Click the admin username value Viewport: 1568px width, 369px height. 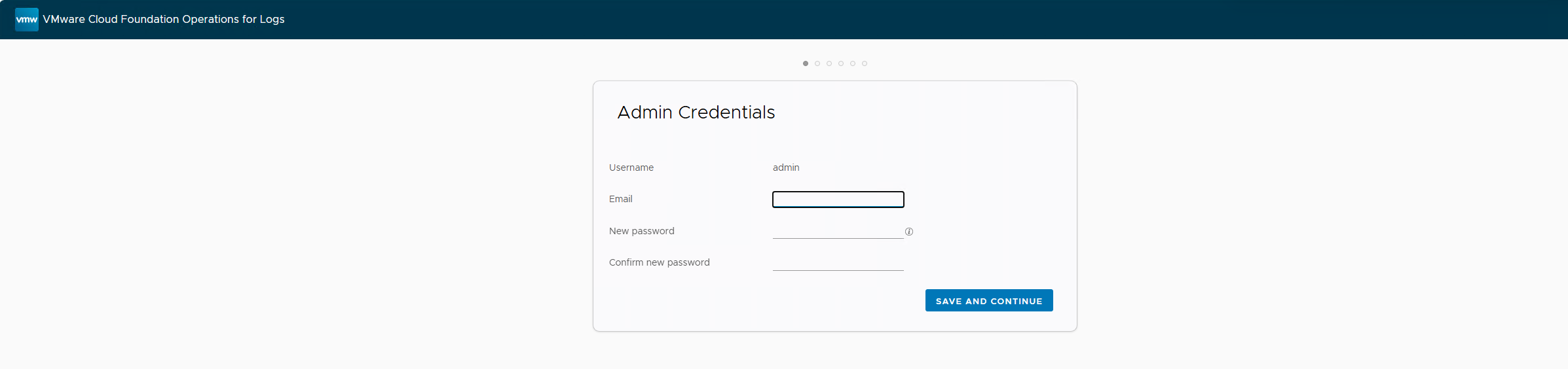pyautogui.click(x=786, y=167)
